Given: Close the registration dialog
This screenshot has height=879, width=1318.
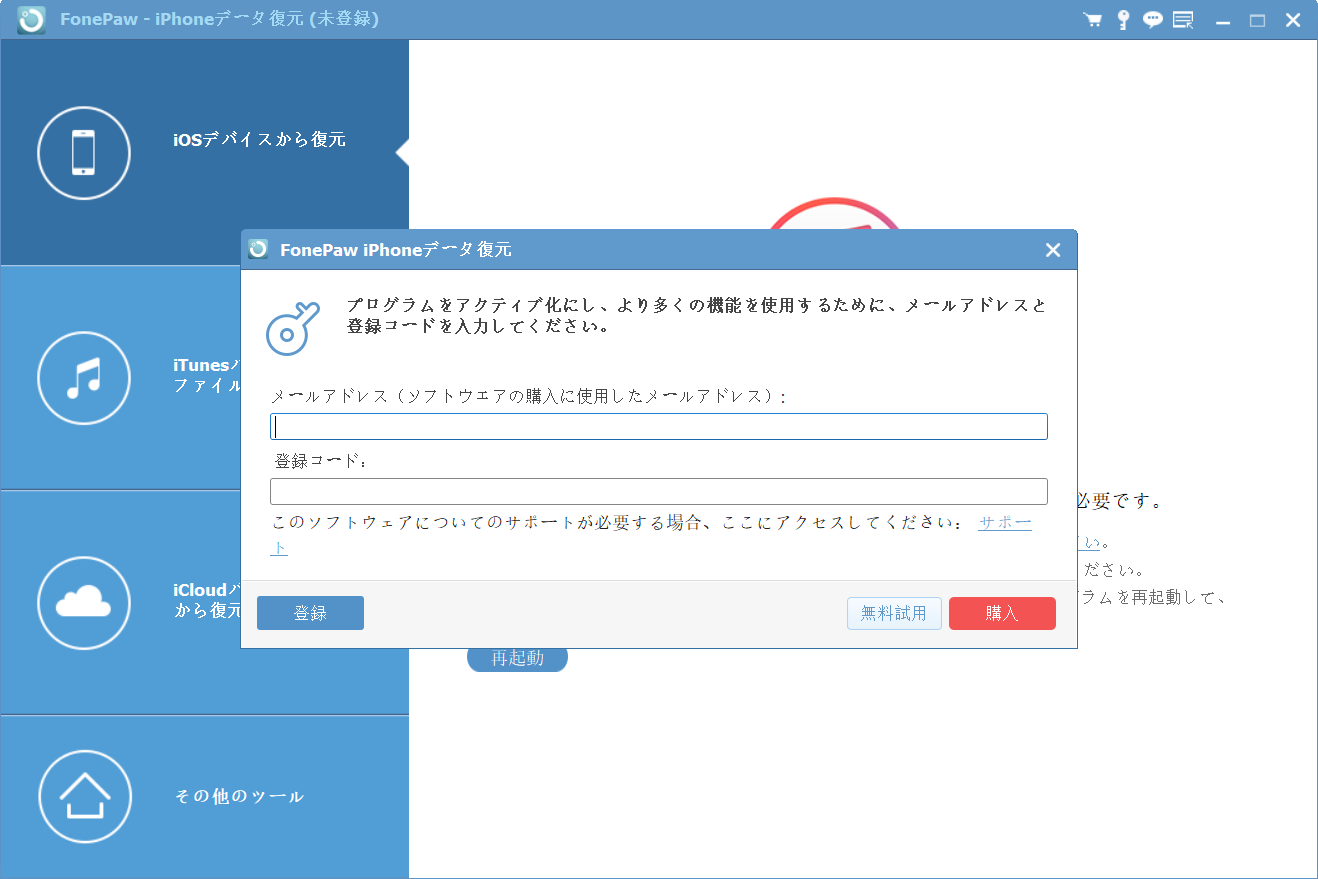Looking at the screenshot, I should click(x=1053, y=250).
